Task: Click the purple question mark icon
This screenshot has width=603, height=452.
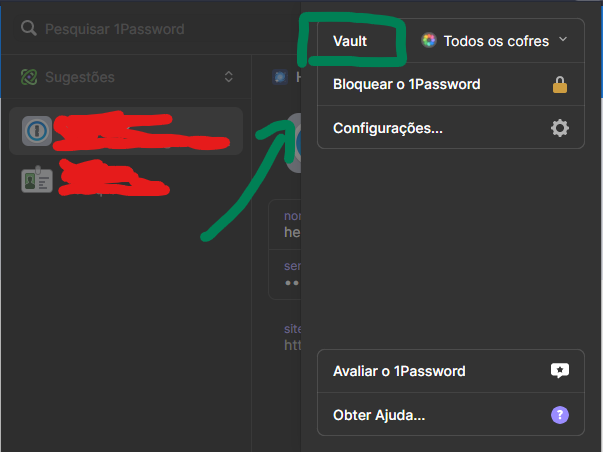Action: [560, 415]
